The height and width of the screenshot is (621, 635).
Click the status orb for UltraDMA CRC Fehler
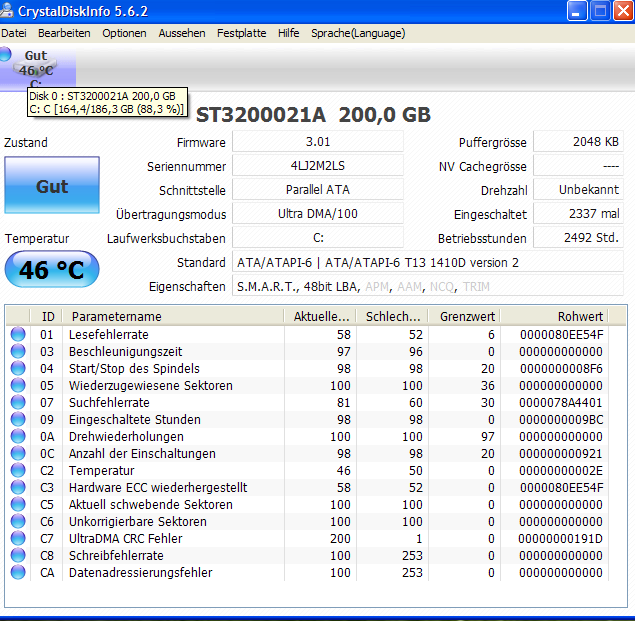pyautogui.click(x=18, y=538)
